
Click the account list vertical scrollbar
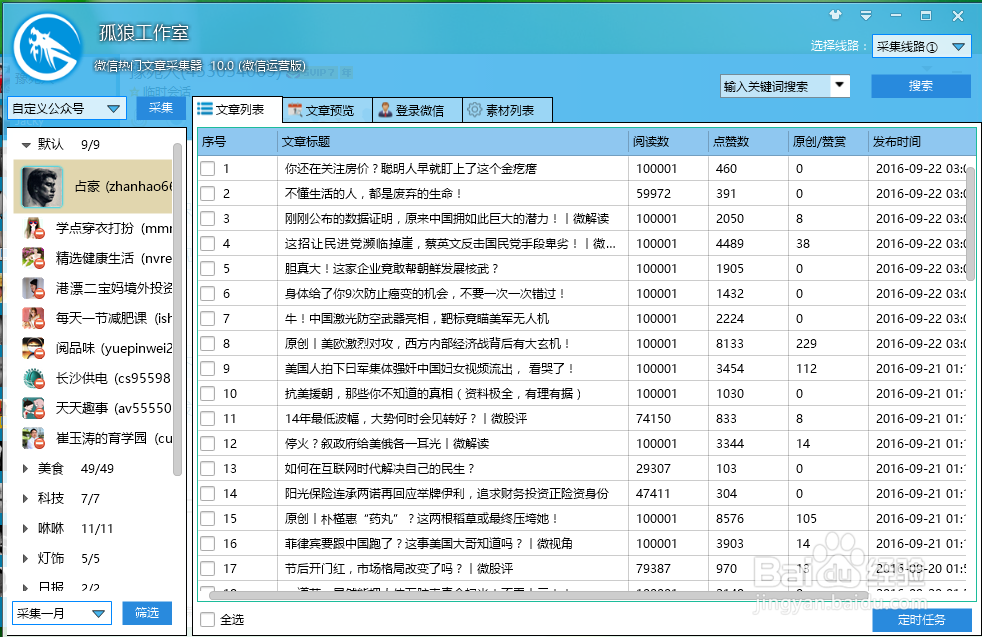click(178, 309)
